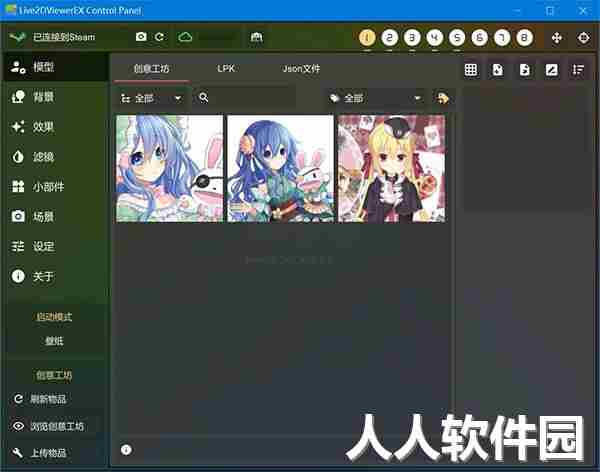Select model slot number 8
The height and width of the screenshot is (472, 600).
click(525, 38)
